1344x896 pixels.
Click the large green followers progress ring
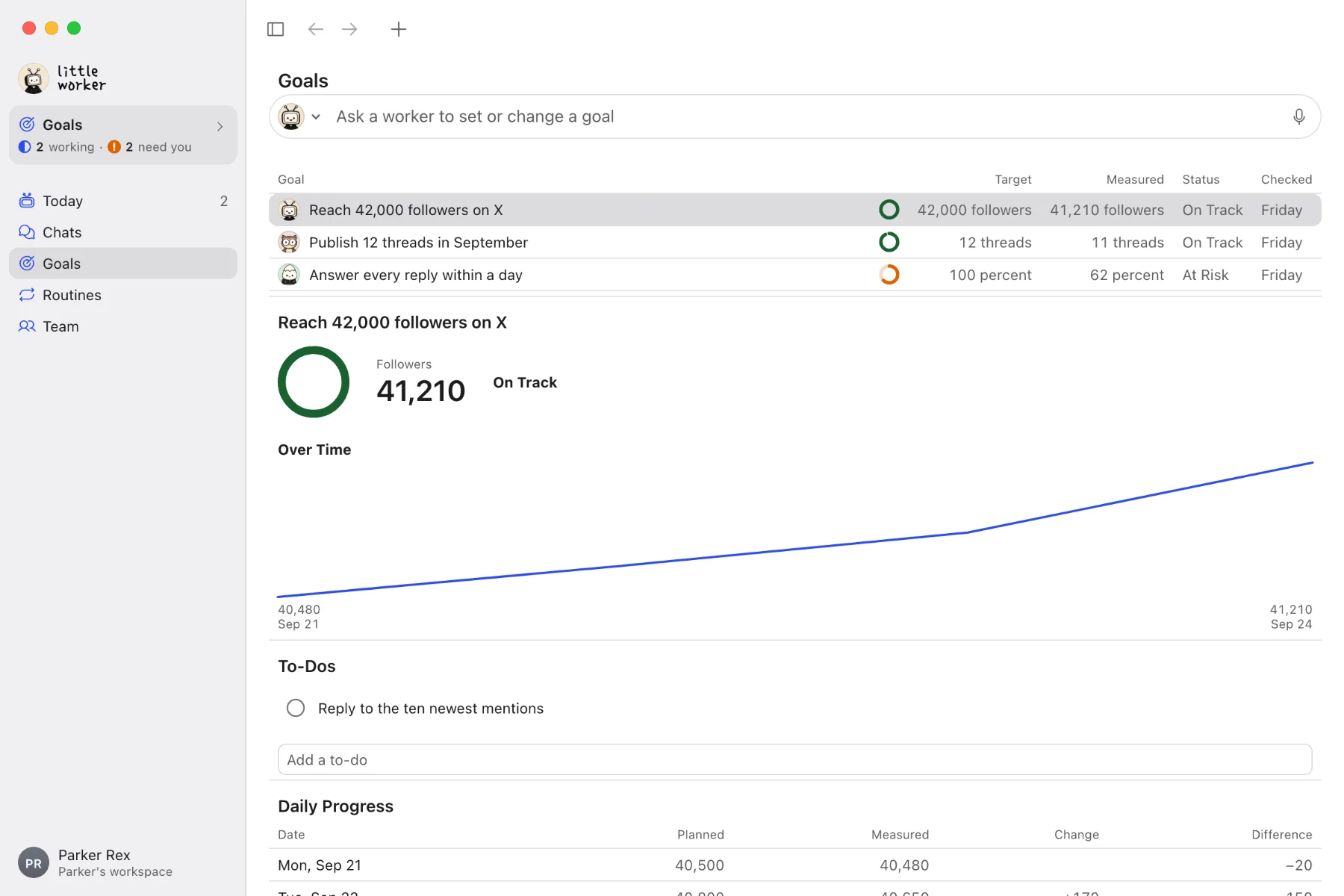pos(314,382)
